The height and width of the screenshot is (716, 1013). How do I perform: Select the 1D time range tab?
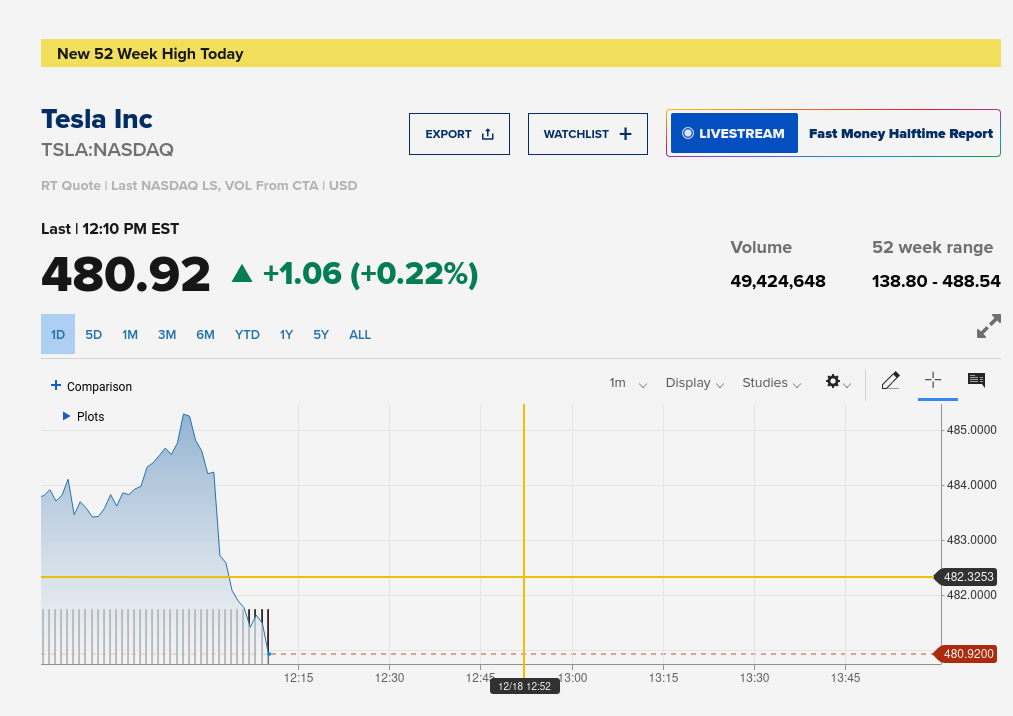(58, 334)
